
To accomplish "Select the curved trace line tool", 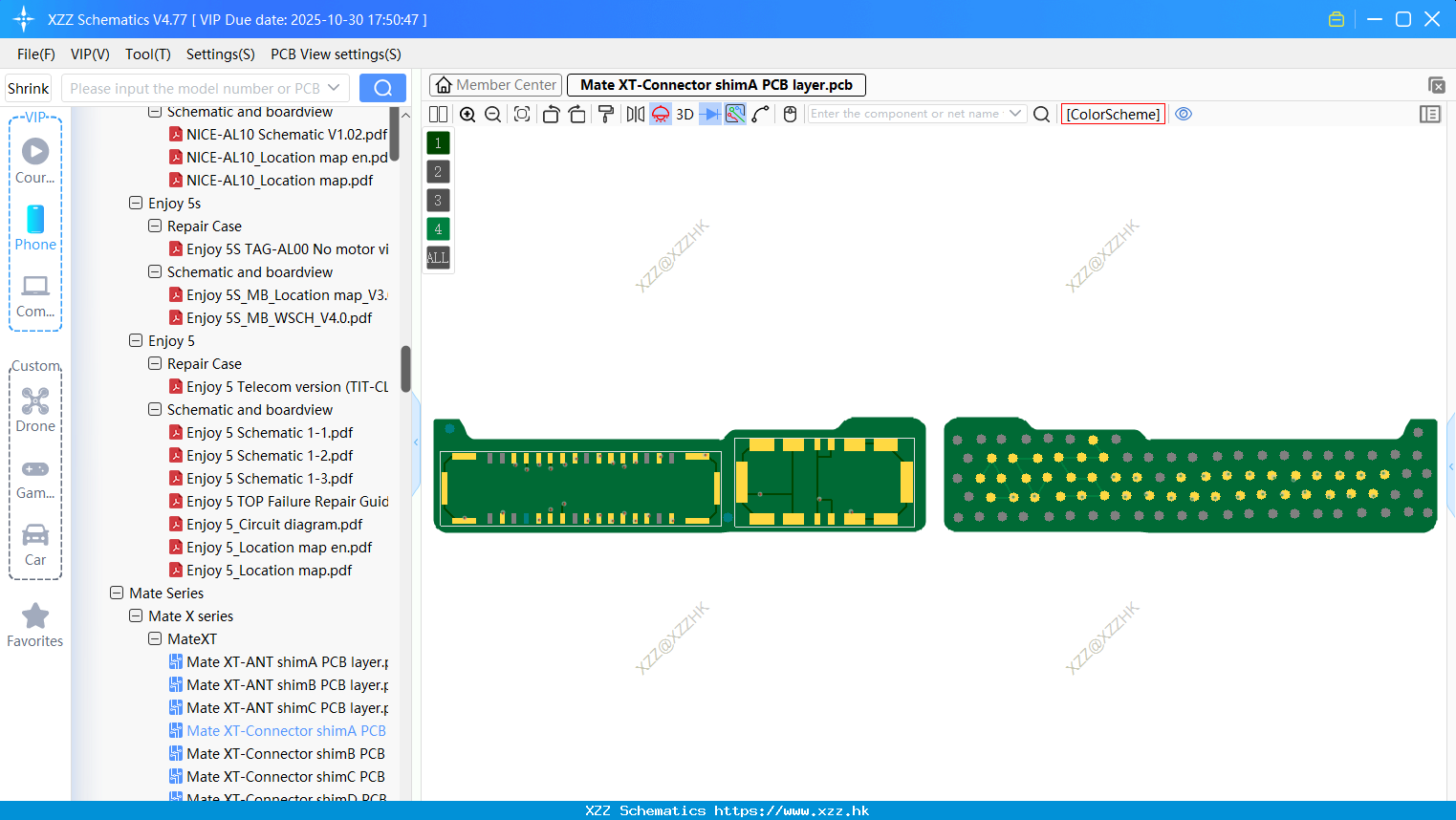I will (761, 115).
